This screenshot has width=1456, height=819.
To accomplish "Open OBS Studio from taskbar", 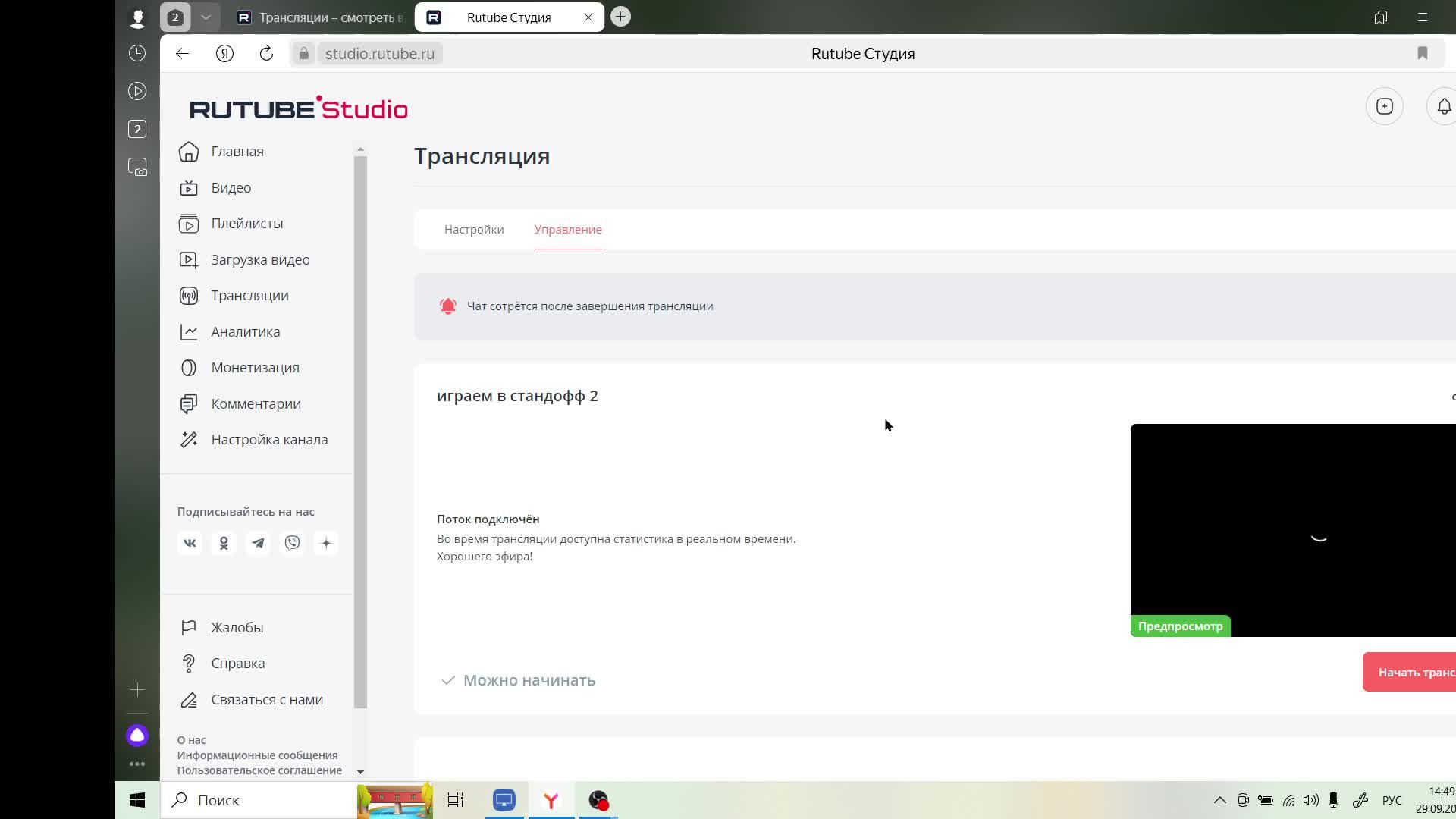I will coord(598,800).
